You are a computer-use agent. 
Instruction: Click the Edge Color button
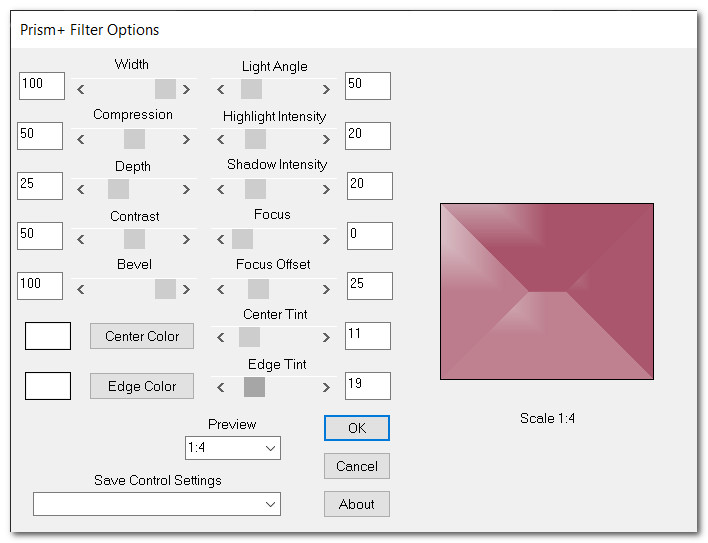pos(142,386)
